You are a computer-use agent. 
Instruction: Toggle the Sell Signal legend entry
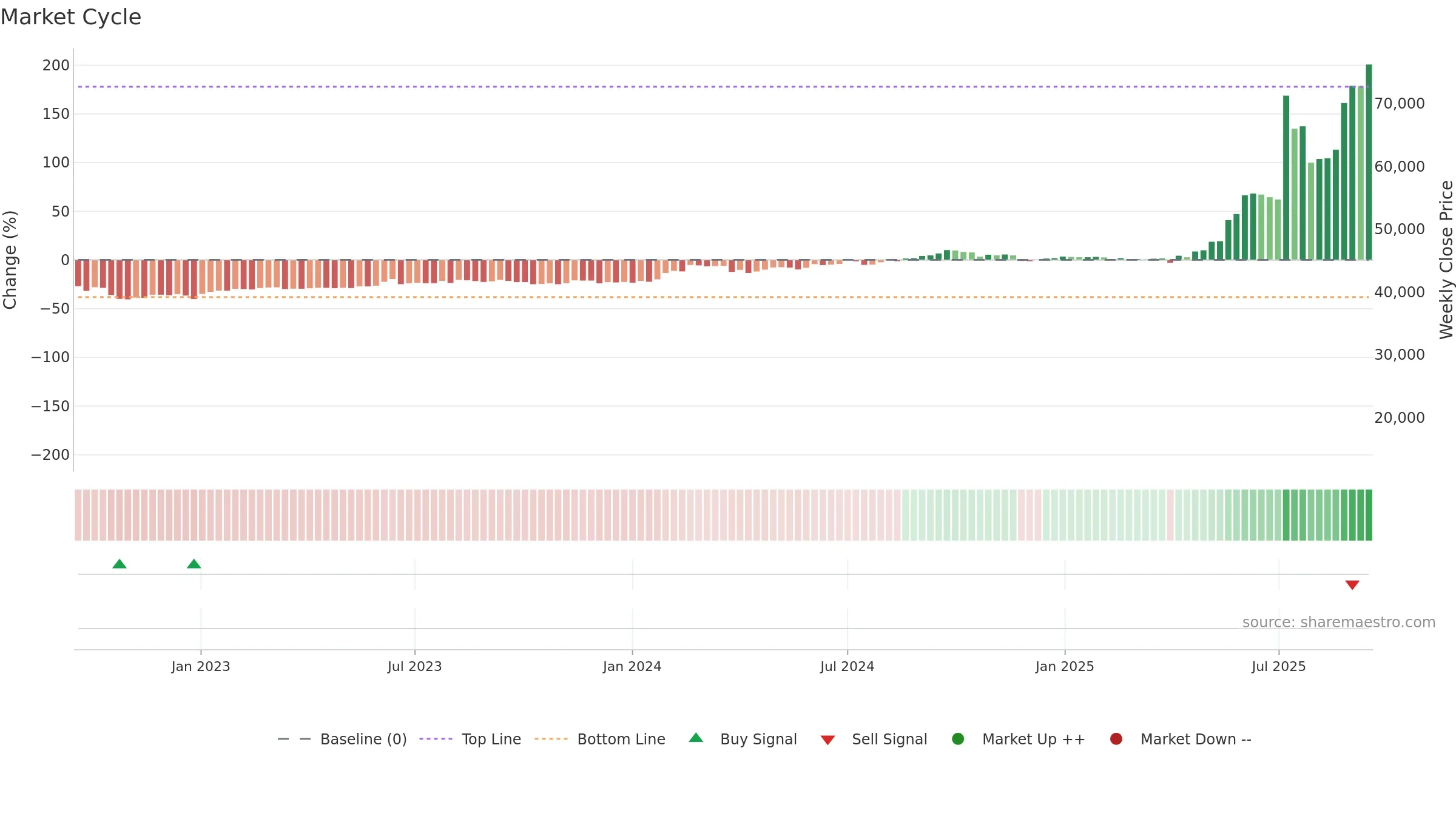pyautogui.click(x=874, y=739)
